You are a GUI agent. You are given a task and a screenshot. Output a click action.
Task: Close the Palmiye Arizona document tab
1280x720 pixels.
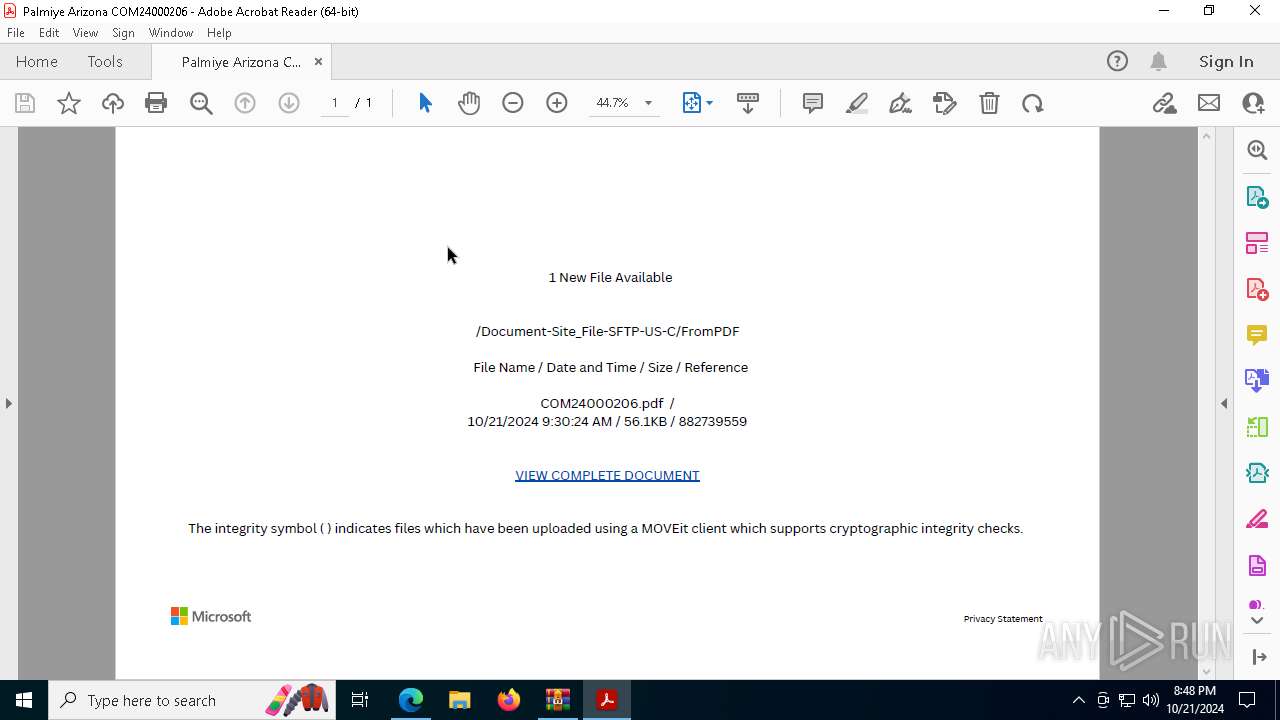click(318, 61)
